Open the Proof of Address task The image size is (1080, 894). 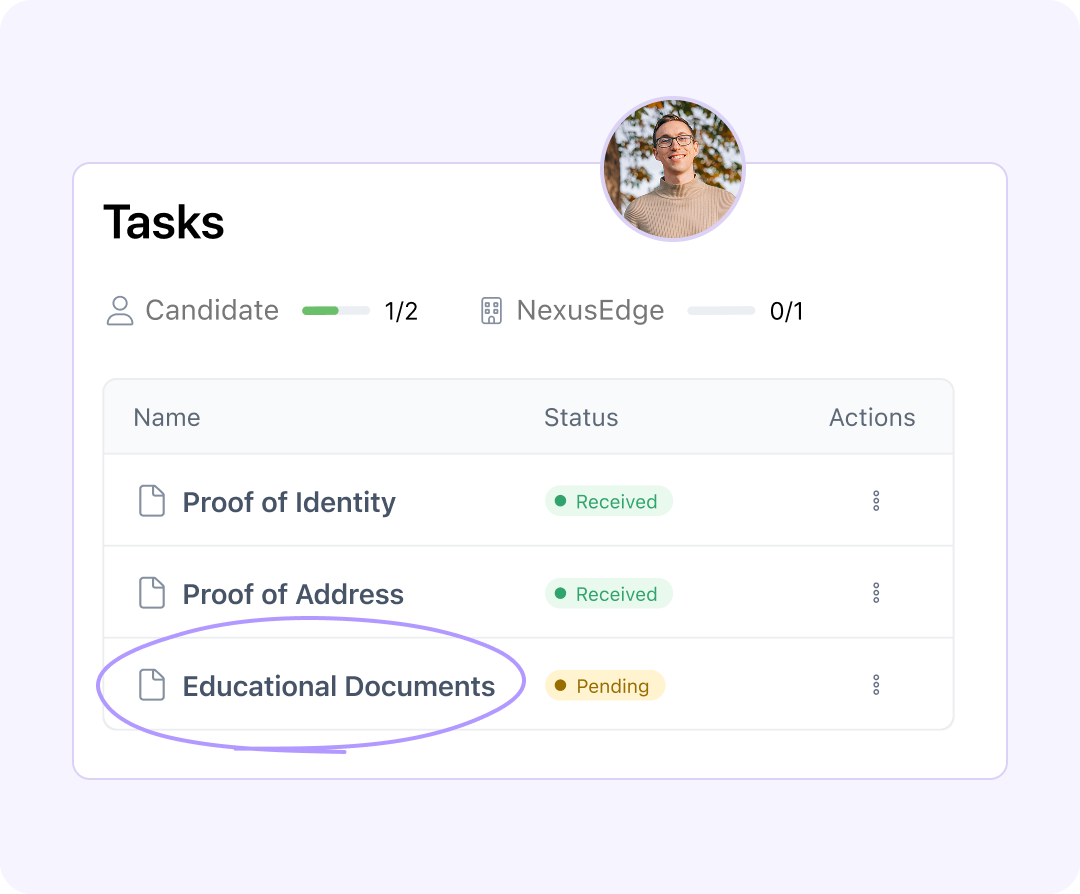point(293,594)
